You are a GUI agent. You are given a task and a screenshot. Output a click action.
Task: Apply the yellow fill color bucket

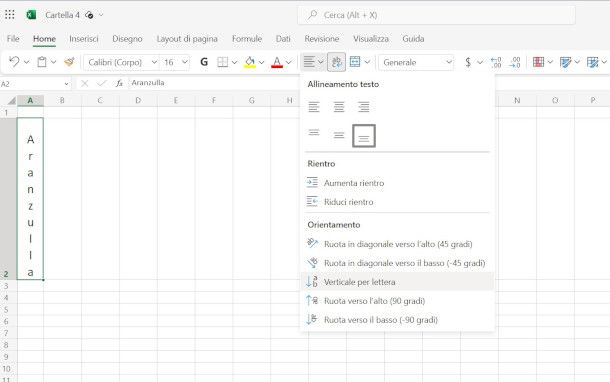pos(250,62)
